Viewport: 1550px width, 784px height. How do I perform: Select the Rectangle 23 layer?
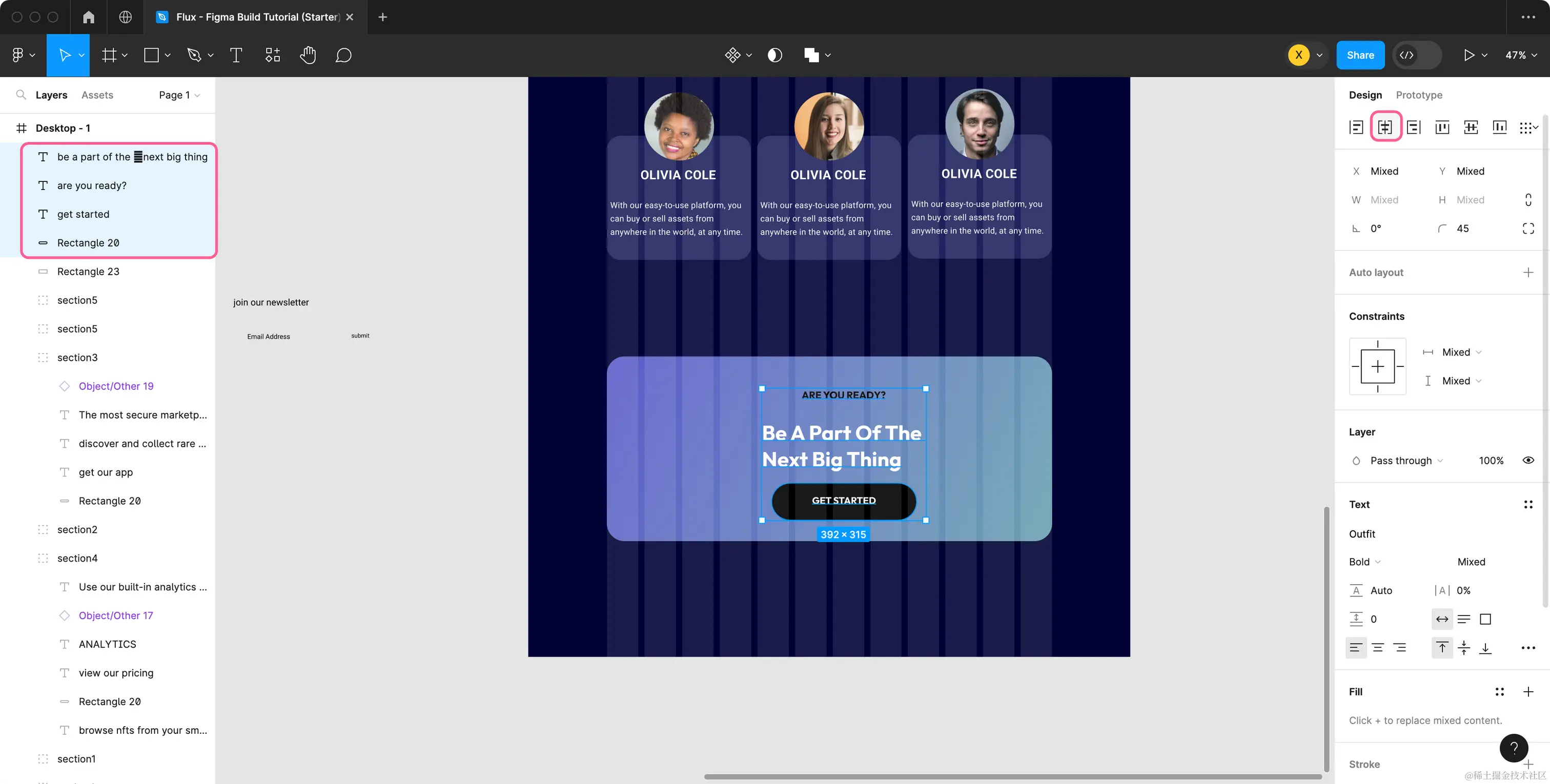[x=88, y=272]
